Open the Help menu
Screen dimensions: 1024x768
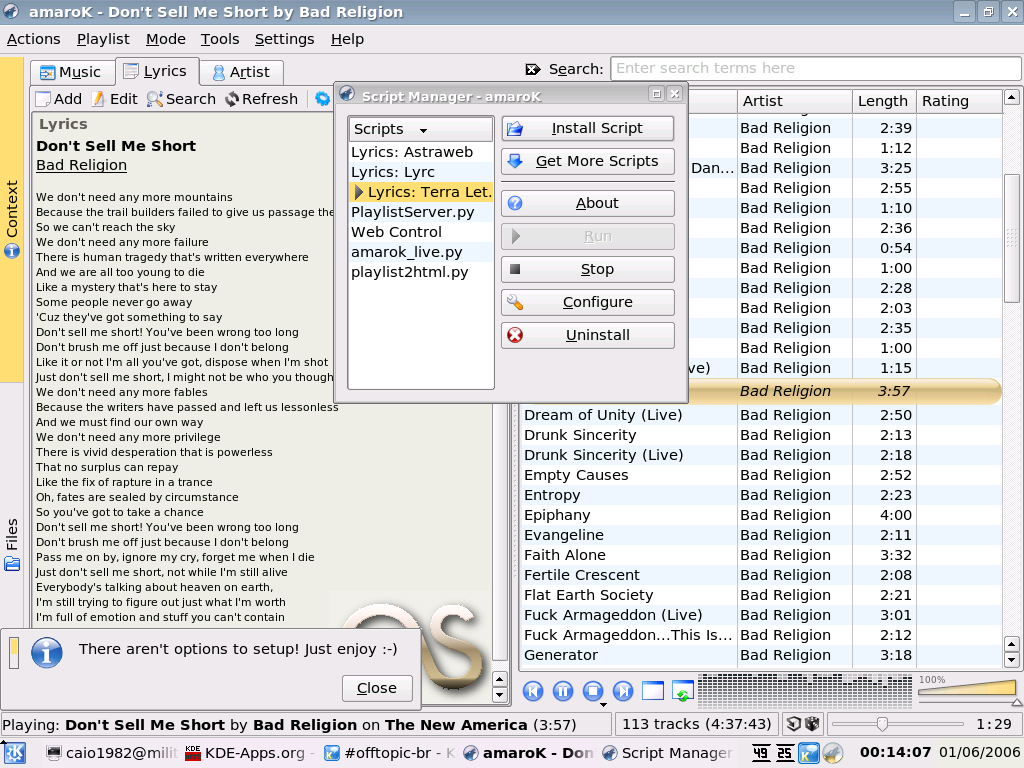(347, 39)
